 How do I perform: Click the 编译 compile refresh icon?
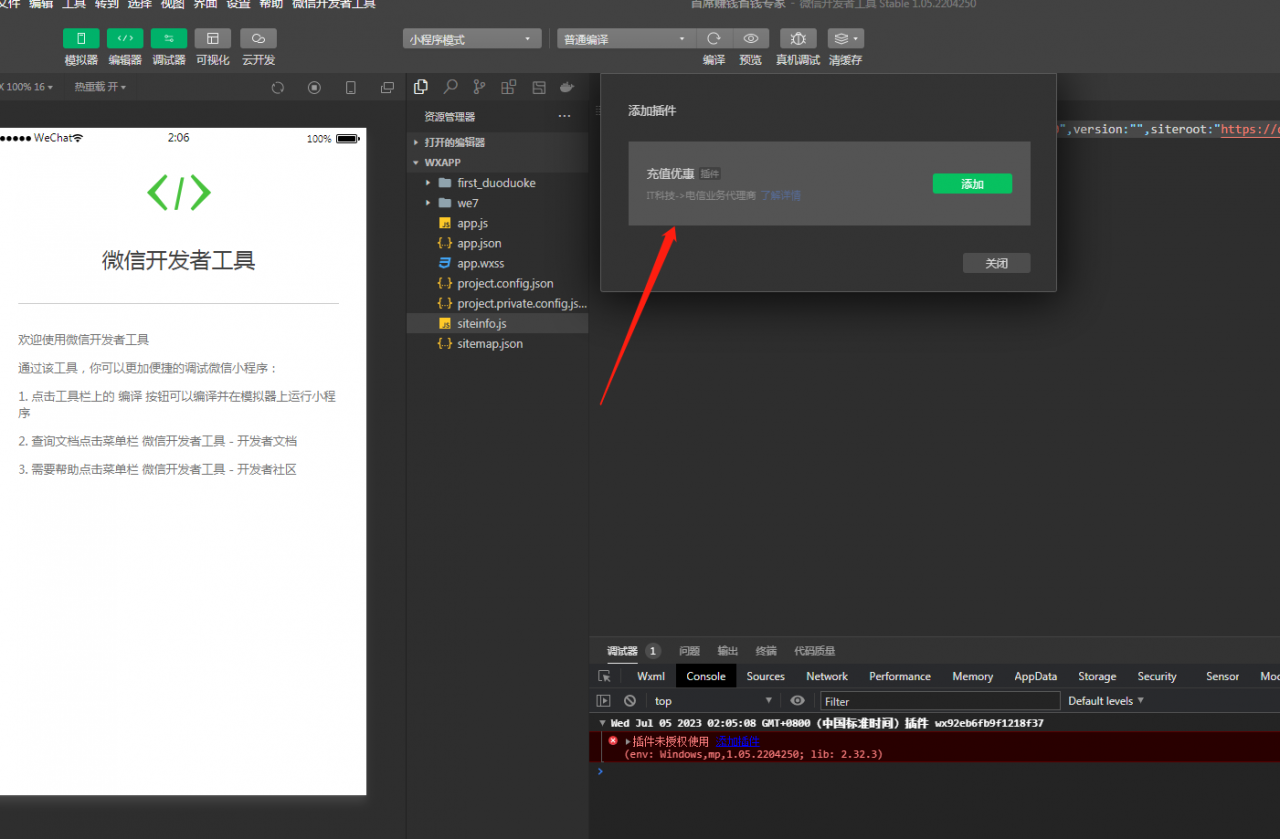click(x=713, y=38)
